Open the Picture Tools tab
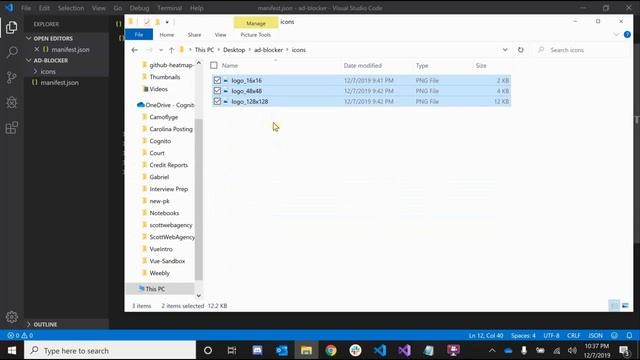The image size is (640, 360). [x=256, y=35]
